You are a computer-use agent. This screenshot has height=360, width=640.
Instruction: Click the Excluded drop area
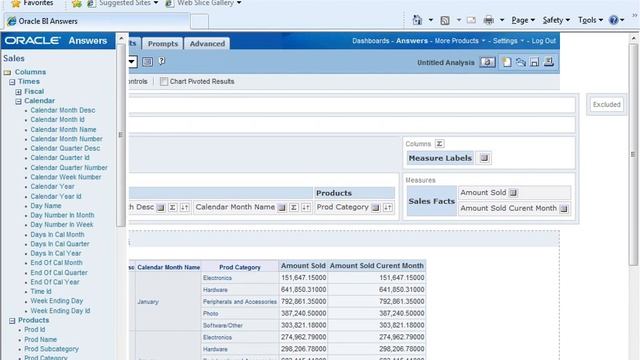tap(607, 104)
